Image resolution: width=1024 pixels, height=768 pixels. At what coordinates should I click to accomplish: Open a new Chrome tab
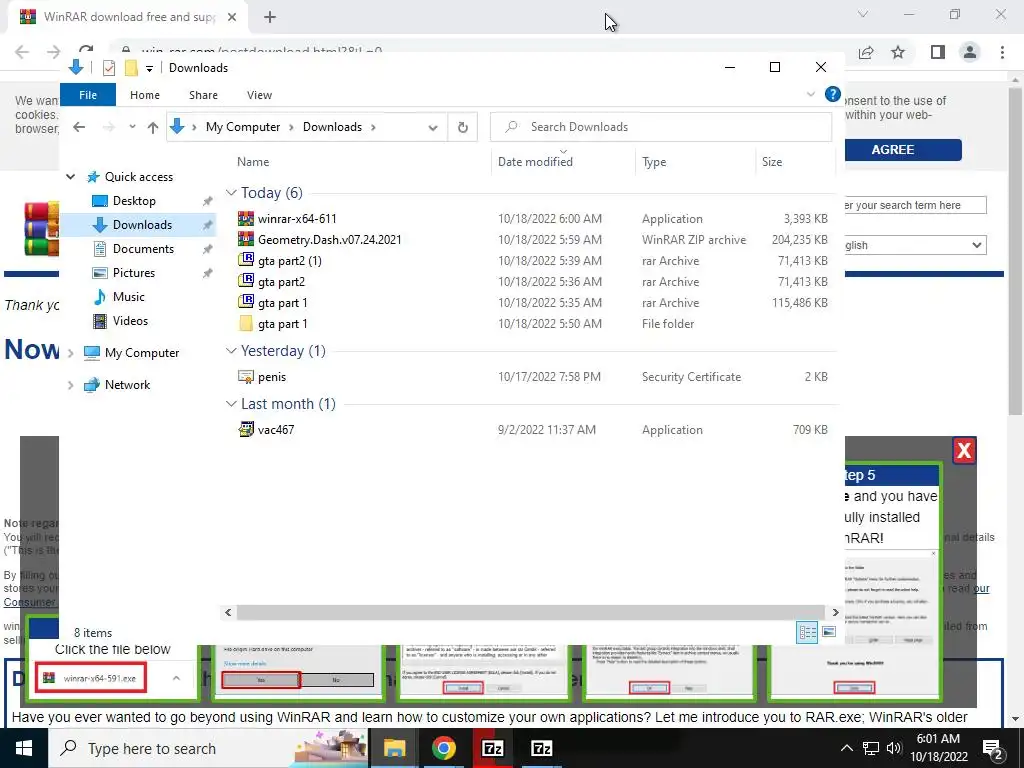[270, 17]
